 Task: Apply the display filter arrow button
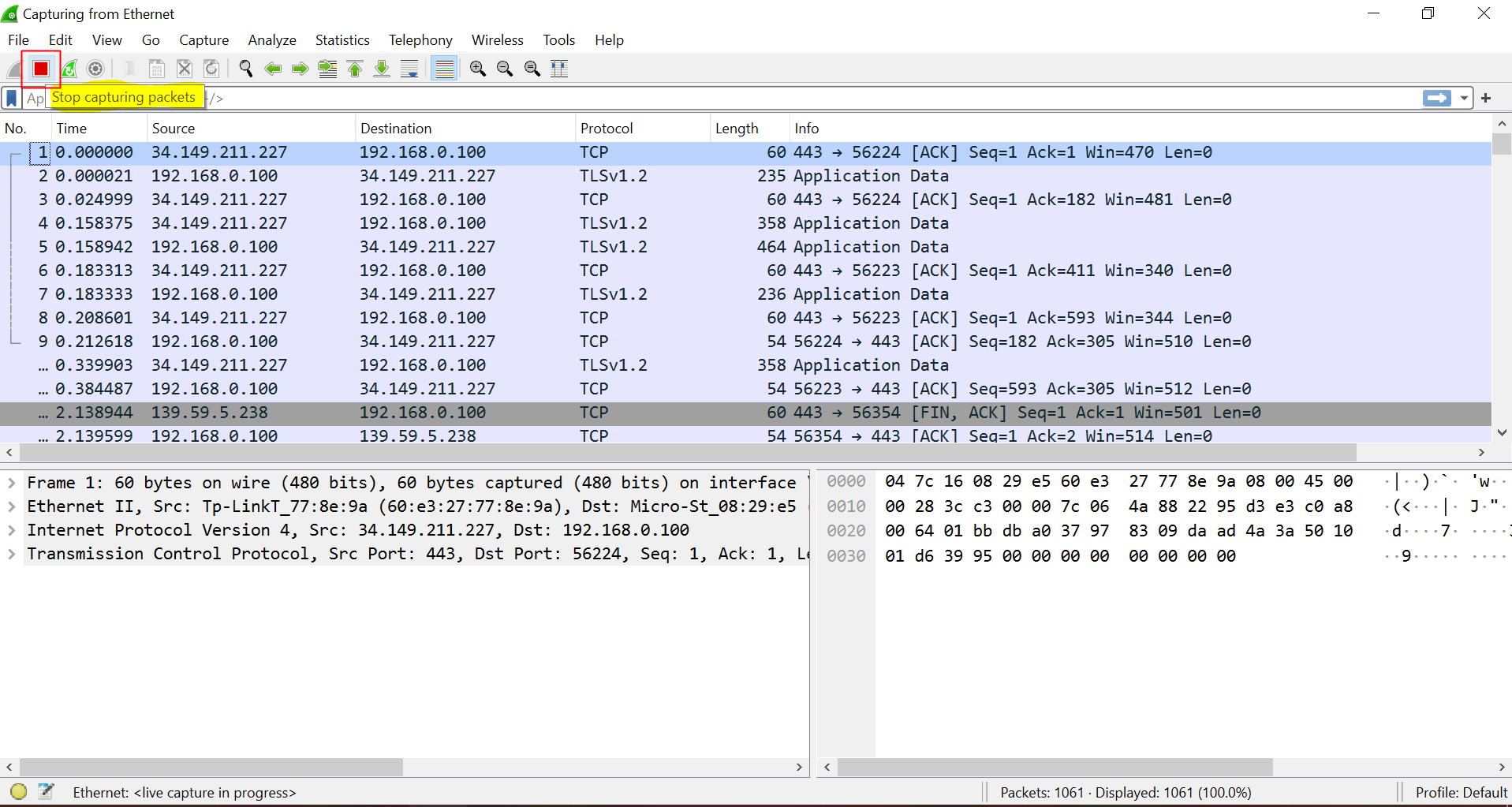[x=1436, y=98]
